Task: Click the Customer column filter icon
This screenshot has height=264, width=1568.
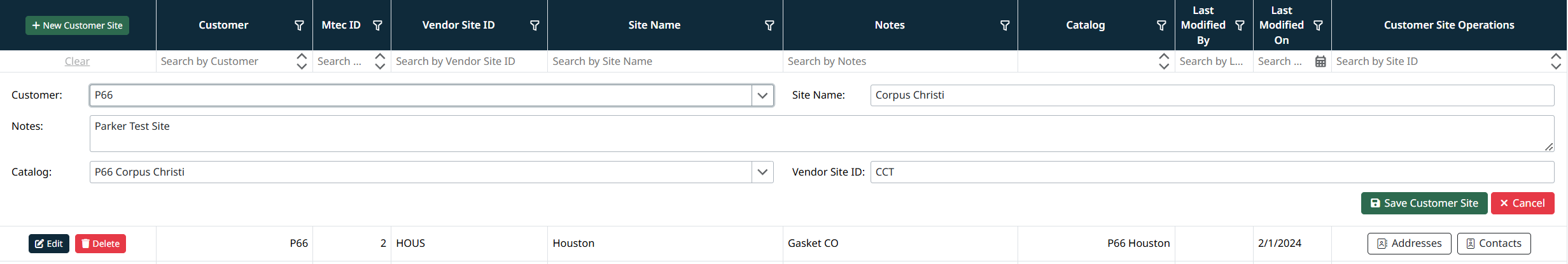Action: (x=299, y=25)
